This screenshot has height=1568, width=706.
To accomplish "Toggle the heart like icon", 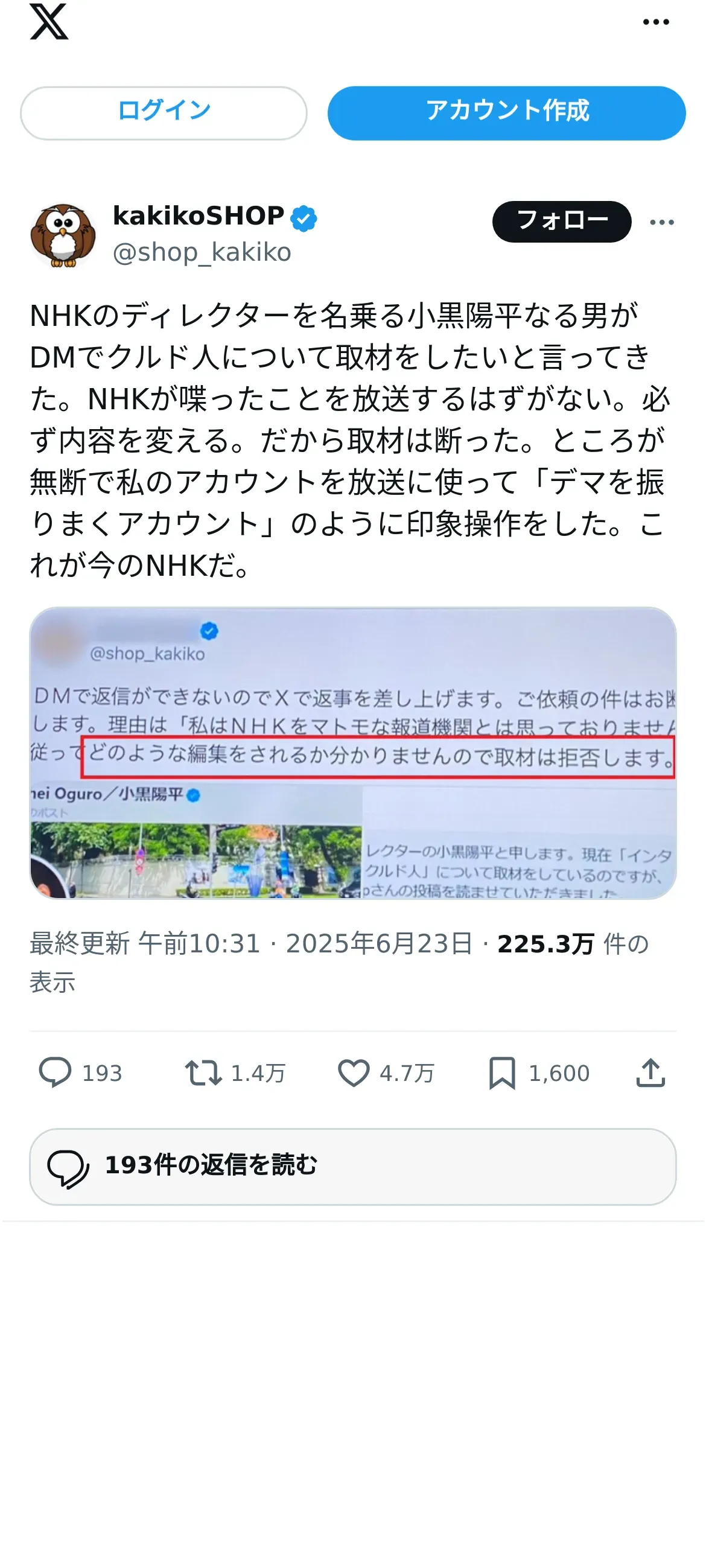I will coord(354,1072).
